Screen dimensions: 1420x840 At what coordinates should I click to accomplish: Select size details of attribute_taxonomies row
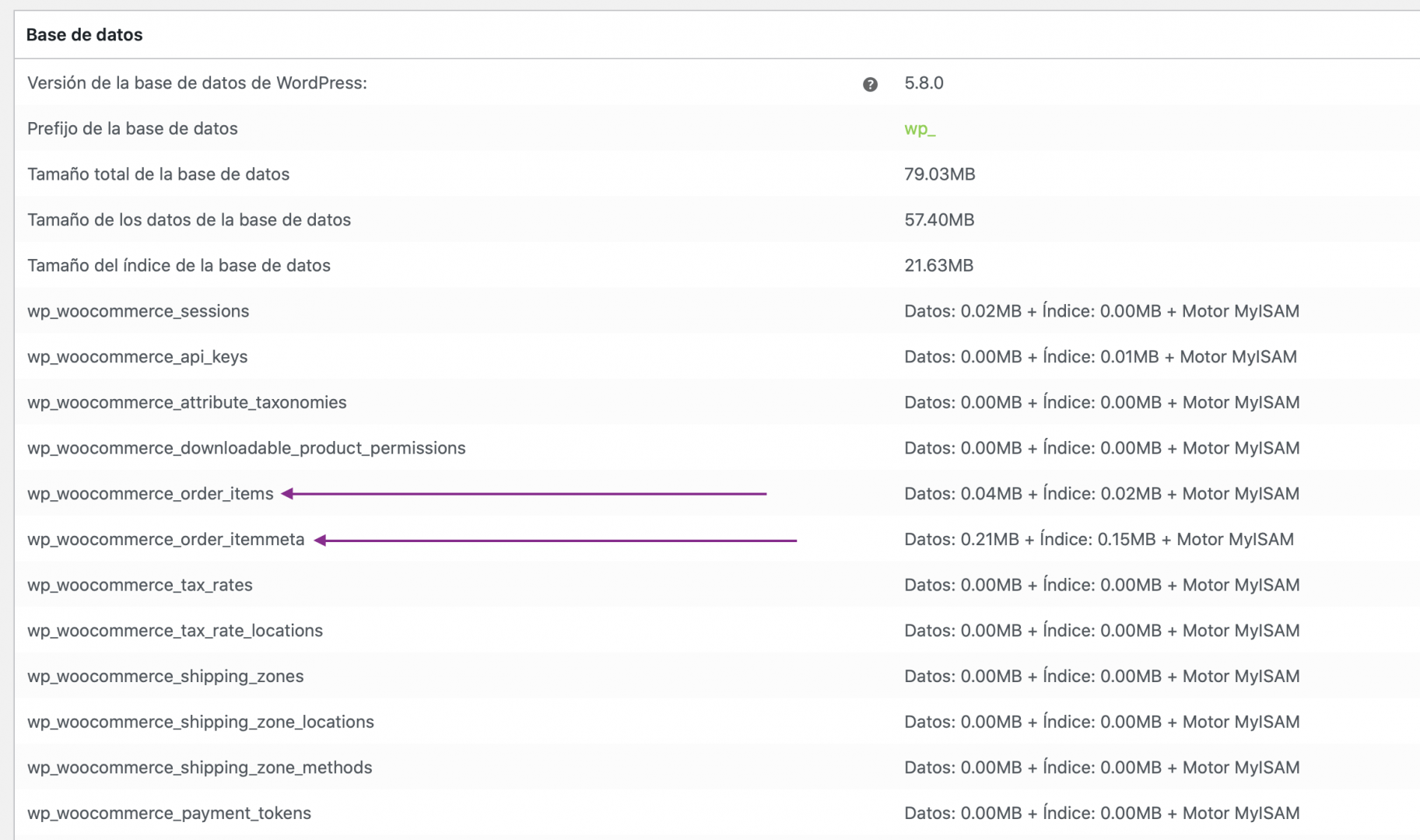click(x=1102, y=403)
